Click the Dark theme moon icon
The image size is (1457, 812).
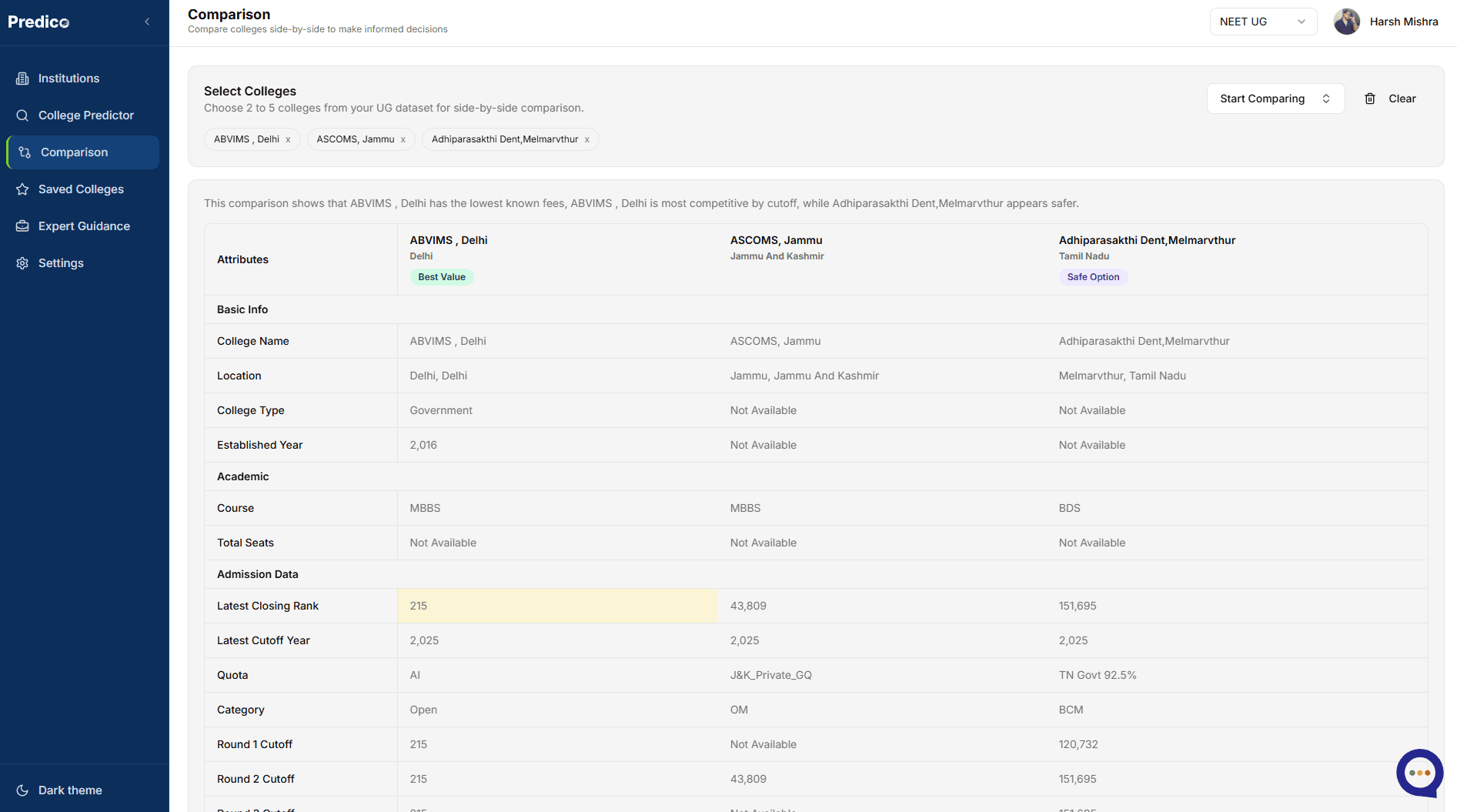[22, 790]
